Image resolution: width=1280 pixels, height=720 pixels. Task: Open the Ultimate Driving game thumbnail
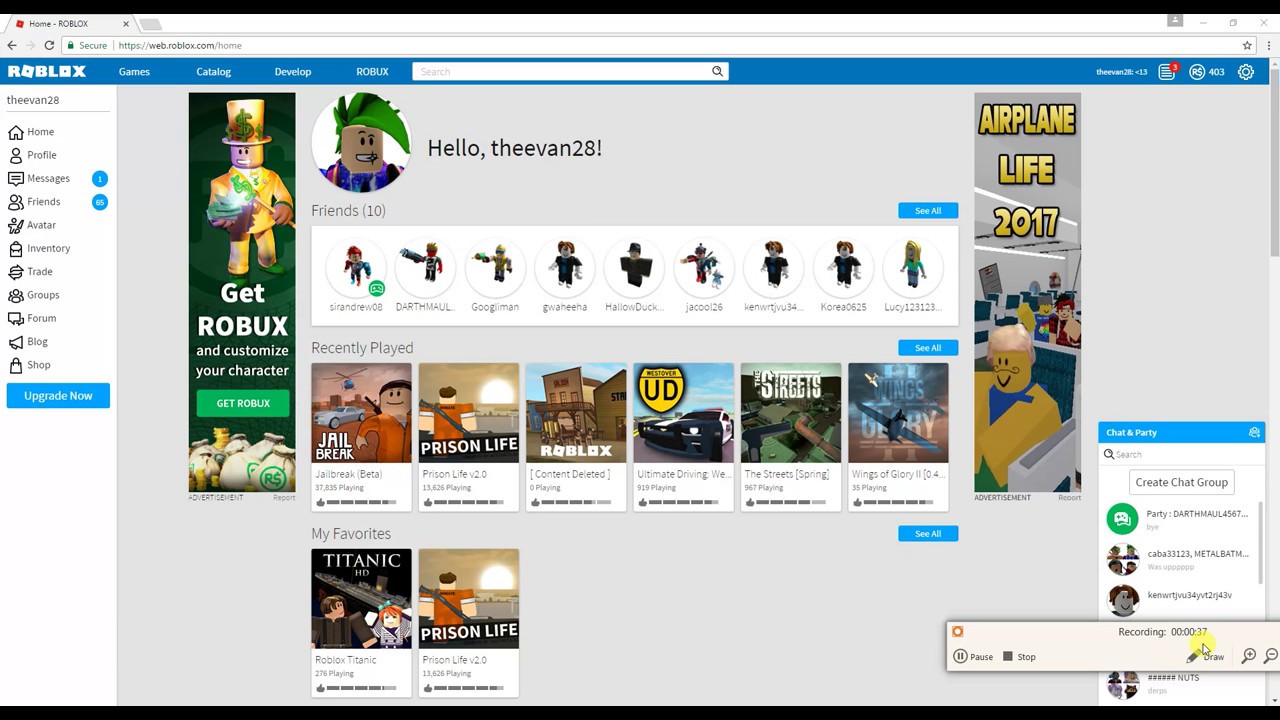coord(684,413)
